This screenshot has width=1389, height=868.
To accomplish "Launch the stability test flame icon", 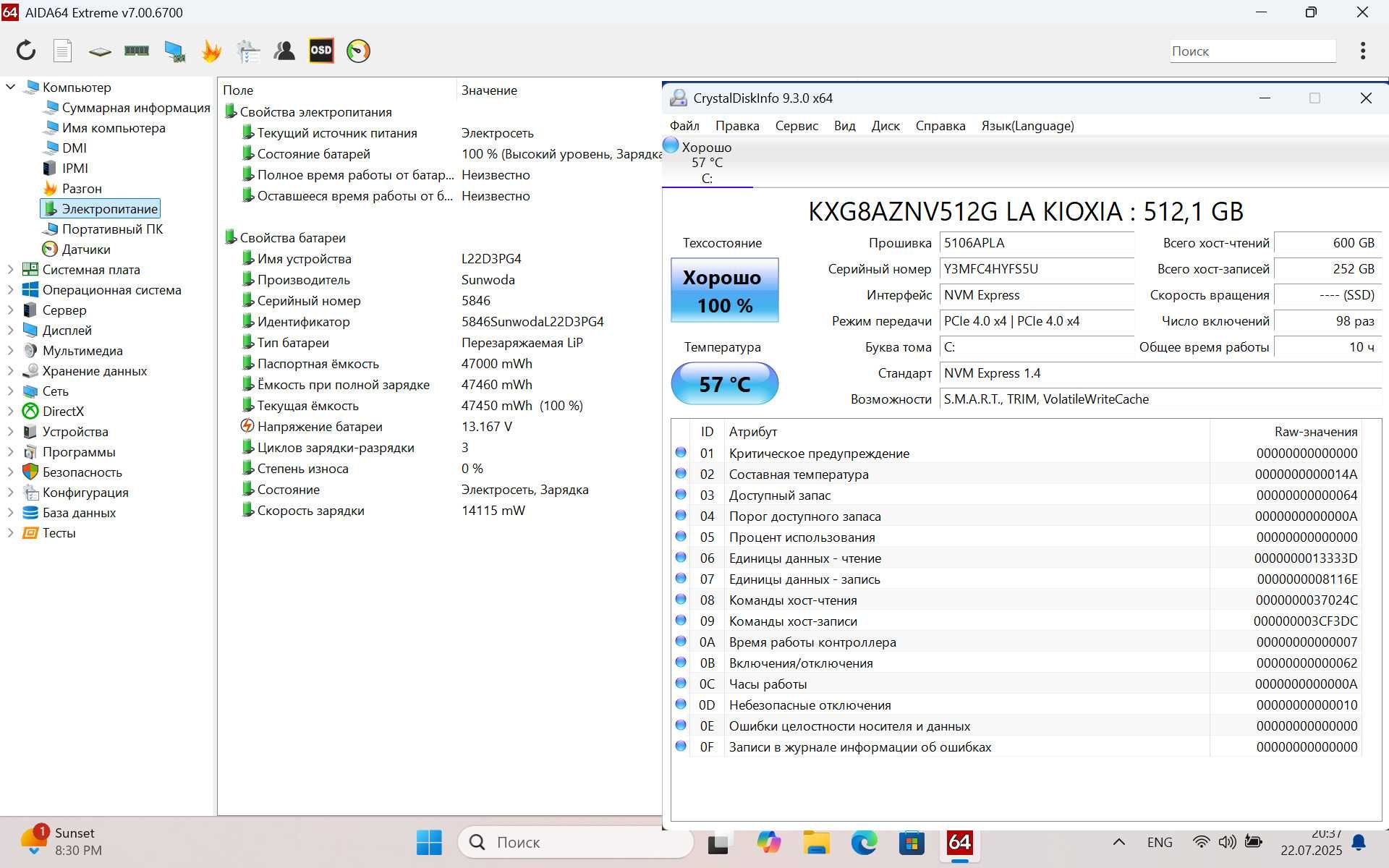I will [211, 51].
